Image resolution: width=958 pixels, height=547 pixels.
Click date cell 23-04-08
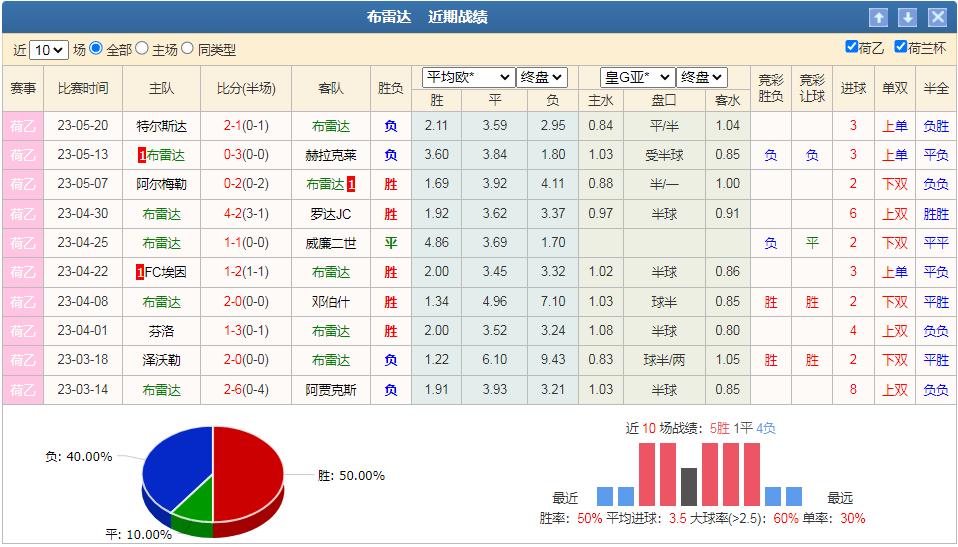pos(83,301)
